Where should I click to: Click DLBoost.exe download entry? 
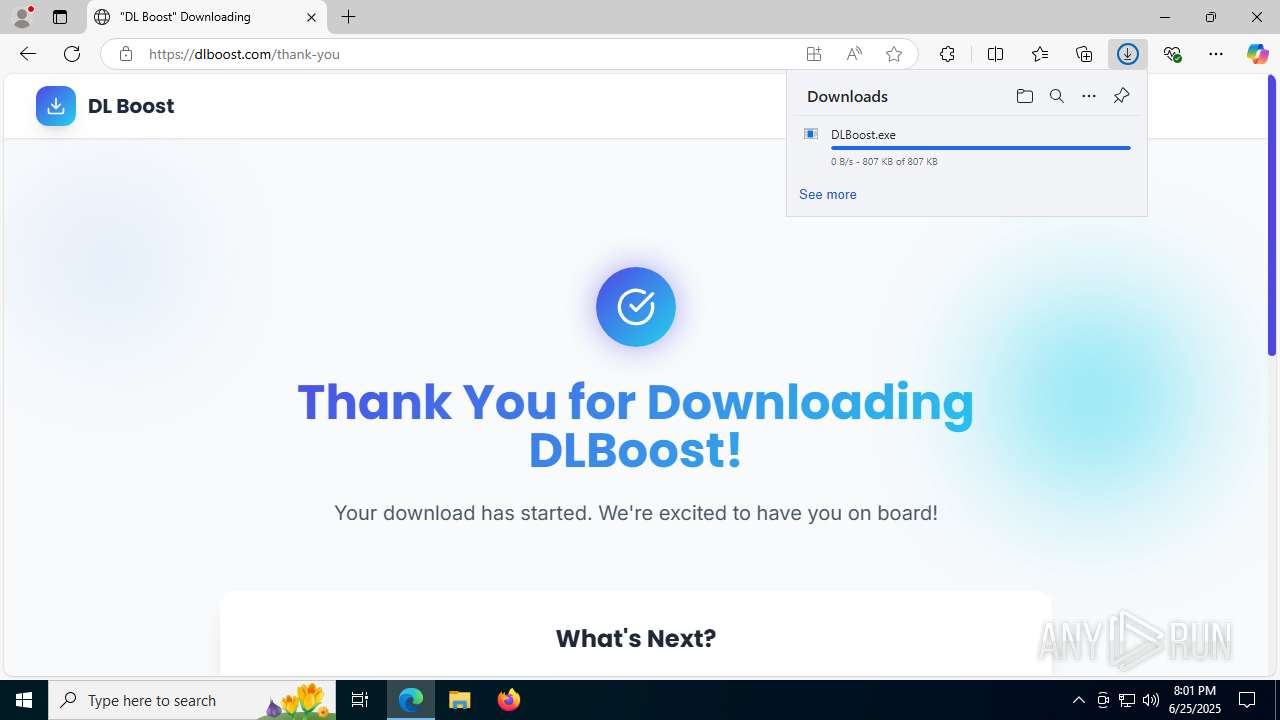coord(967,146)
